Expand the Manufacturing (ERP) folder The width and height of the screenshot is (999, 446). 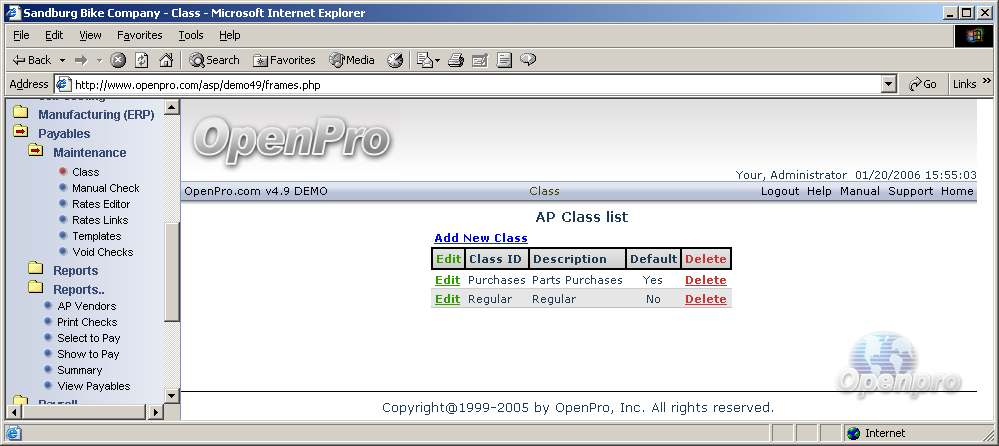20,114
